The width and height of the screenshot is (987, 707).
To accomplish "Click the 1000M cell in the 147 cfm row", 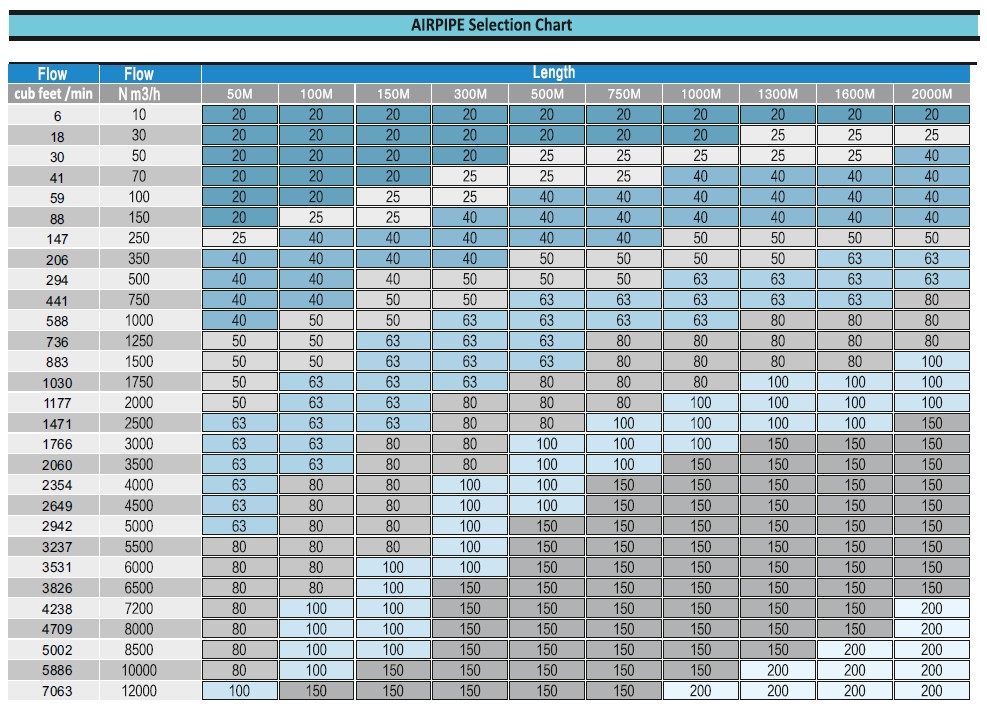I will pos(701,238).
